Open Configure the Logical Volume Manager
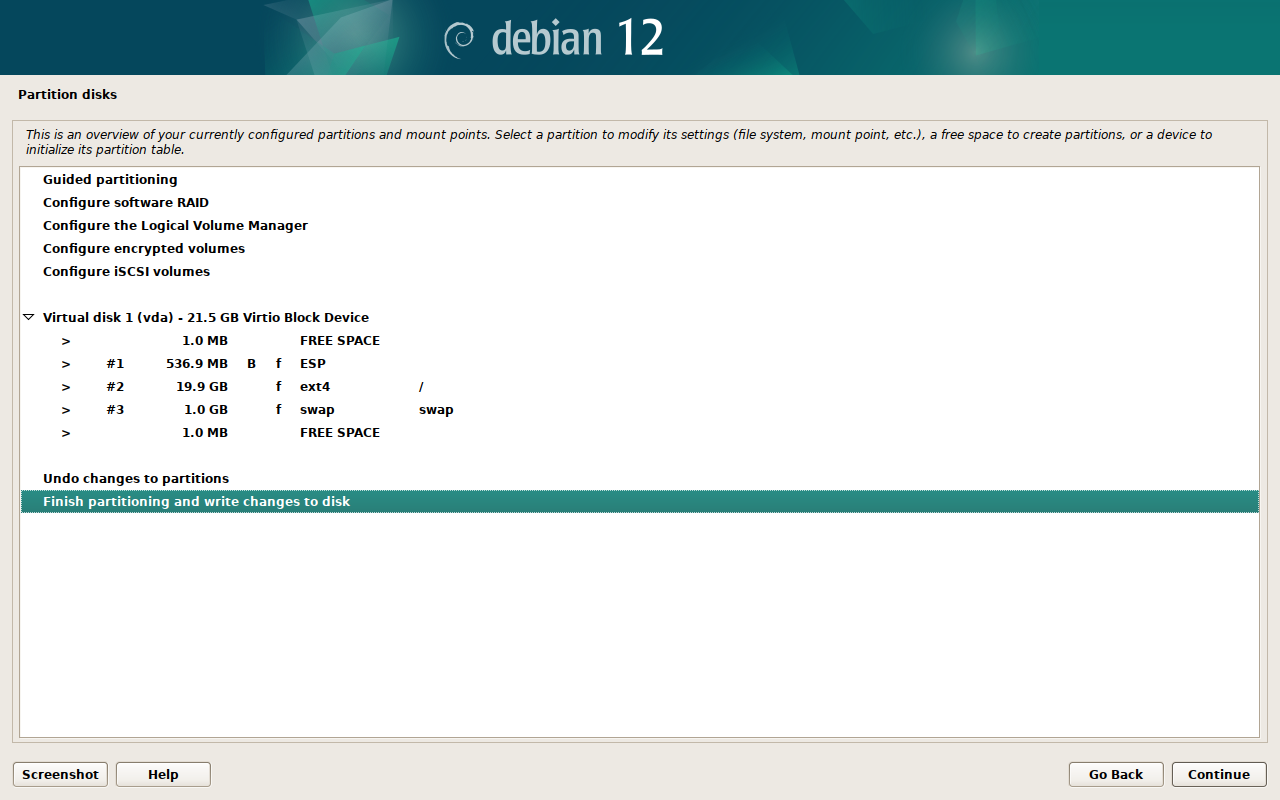The width and height of the screenshot is (1280, 800). pos(175,226)
